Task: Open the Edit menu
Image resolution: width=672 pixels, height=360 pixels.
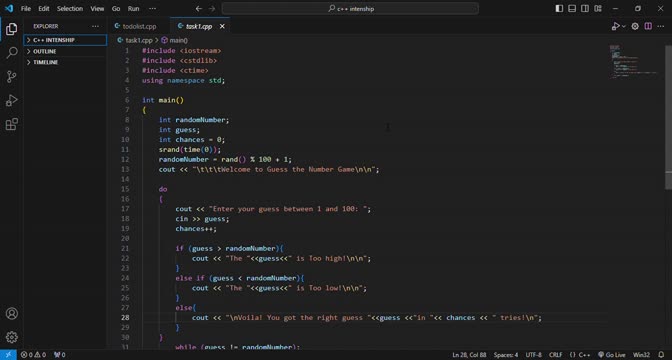Action: coord(44,9)
